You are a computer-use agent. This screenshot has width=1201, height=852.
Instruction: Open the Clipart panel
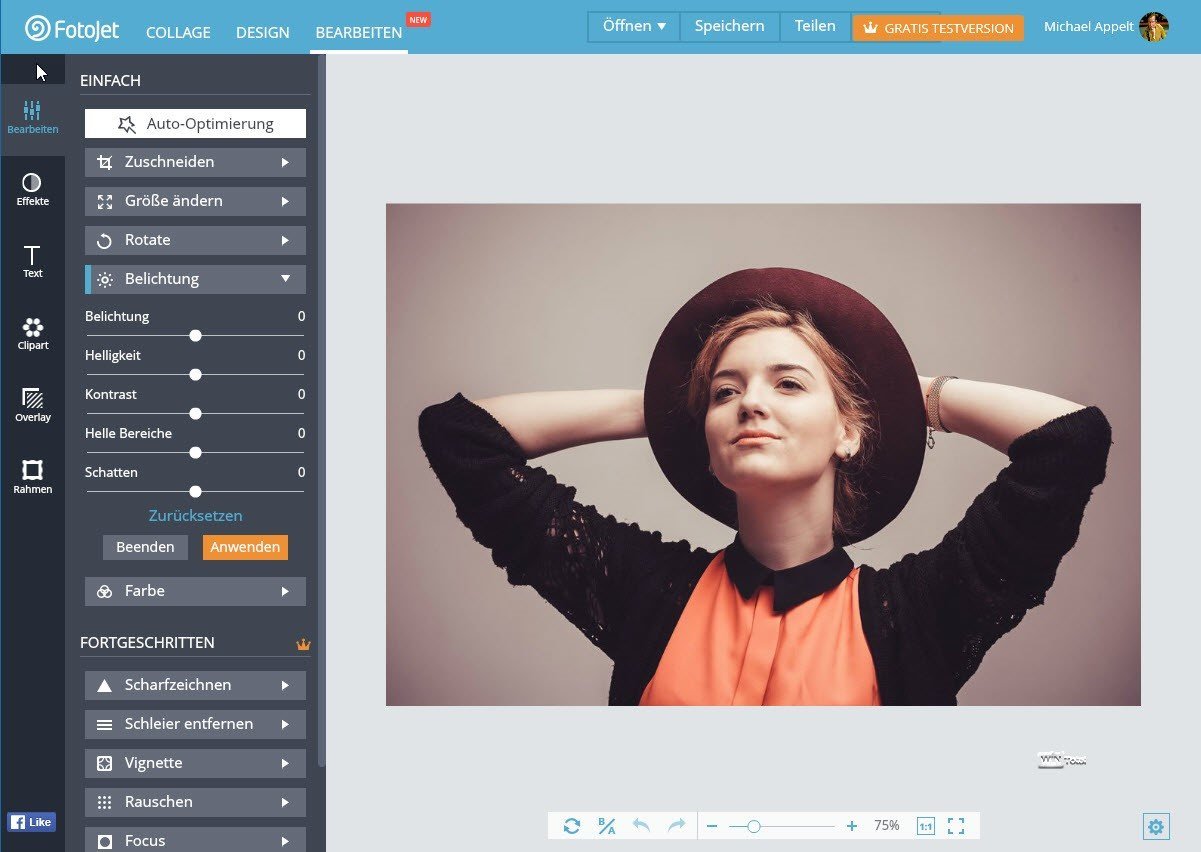tap(32, 333)
